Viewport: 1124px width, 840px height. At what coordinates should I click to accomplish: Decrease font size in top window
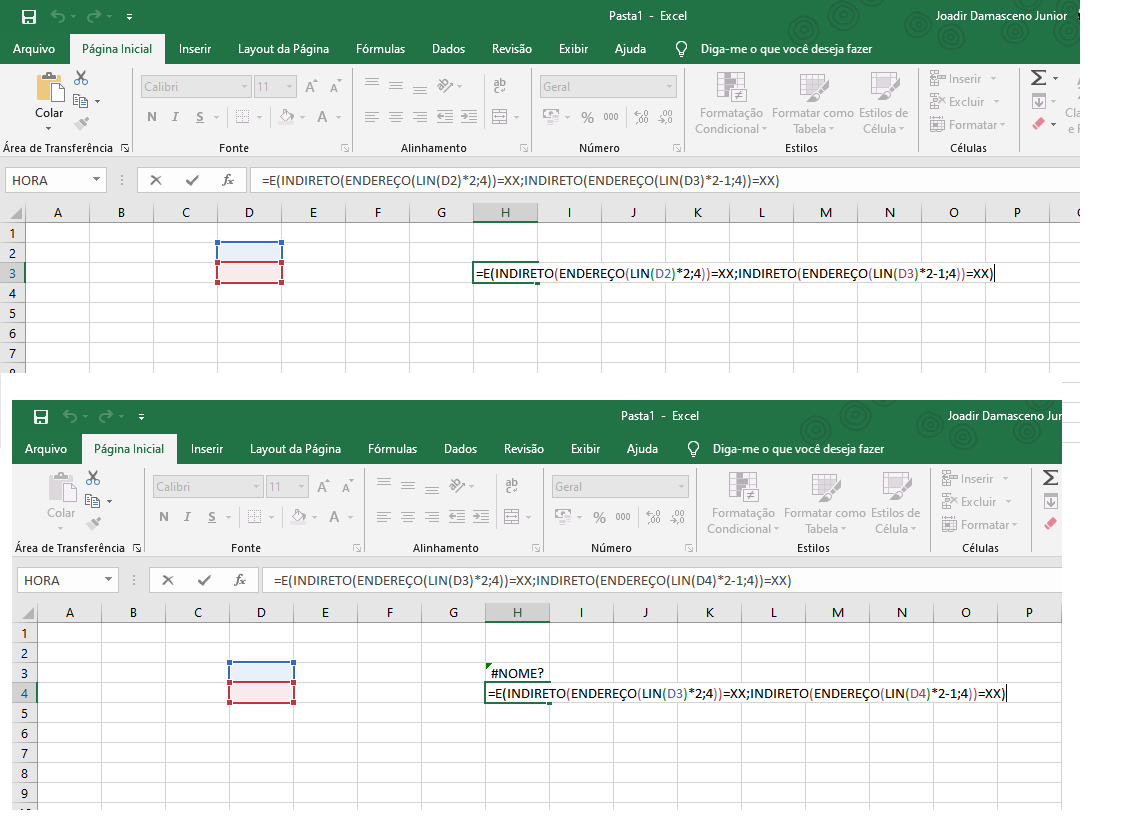[335, 87]
